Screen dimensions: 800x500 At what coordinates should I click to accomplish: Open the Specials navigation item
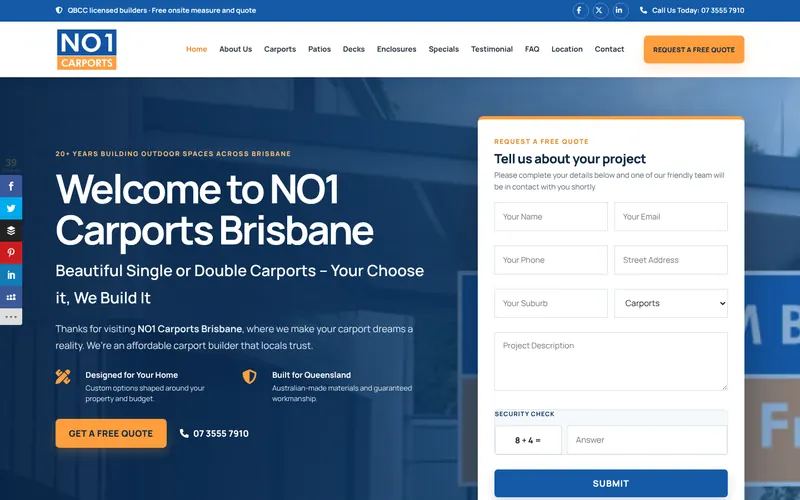[x=443, y=49]
